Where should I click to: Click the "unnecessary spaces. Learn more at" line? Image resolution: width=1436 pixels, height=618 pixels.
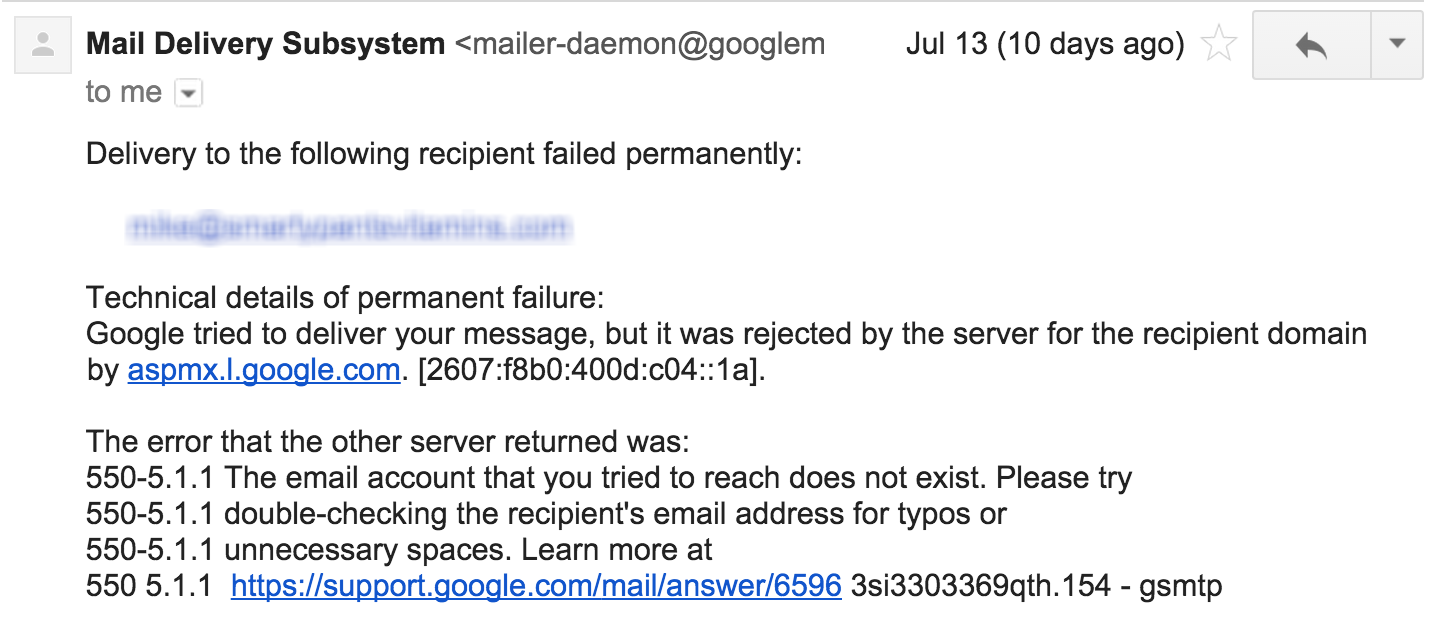pyautogui.click(x=399, y=550)
